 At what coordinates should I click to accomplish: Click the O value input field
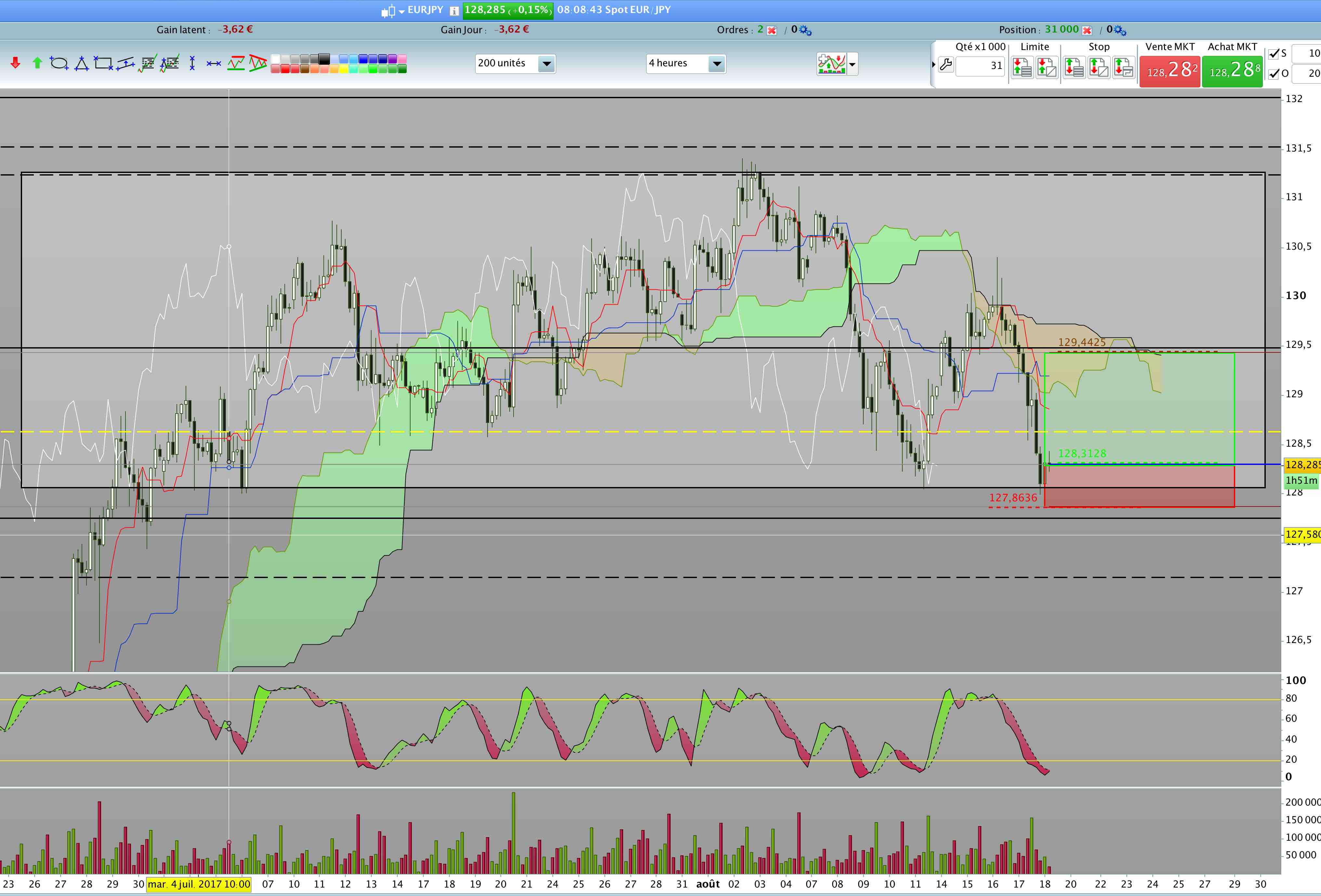pyautogui.click(x=1306, y=73)
